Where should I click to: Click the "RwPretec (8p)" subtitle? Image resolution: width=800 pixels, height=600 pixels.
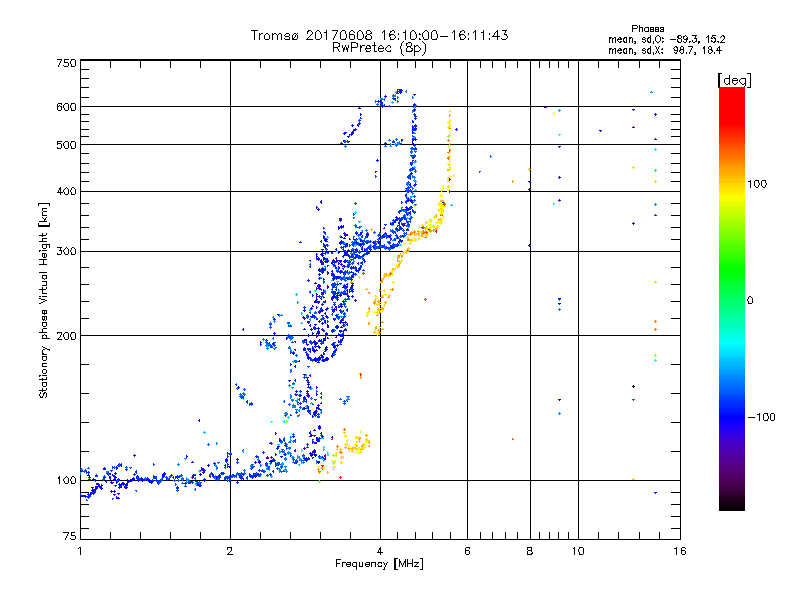click(x=379, y=48)
